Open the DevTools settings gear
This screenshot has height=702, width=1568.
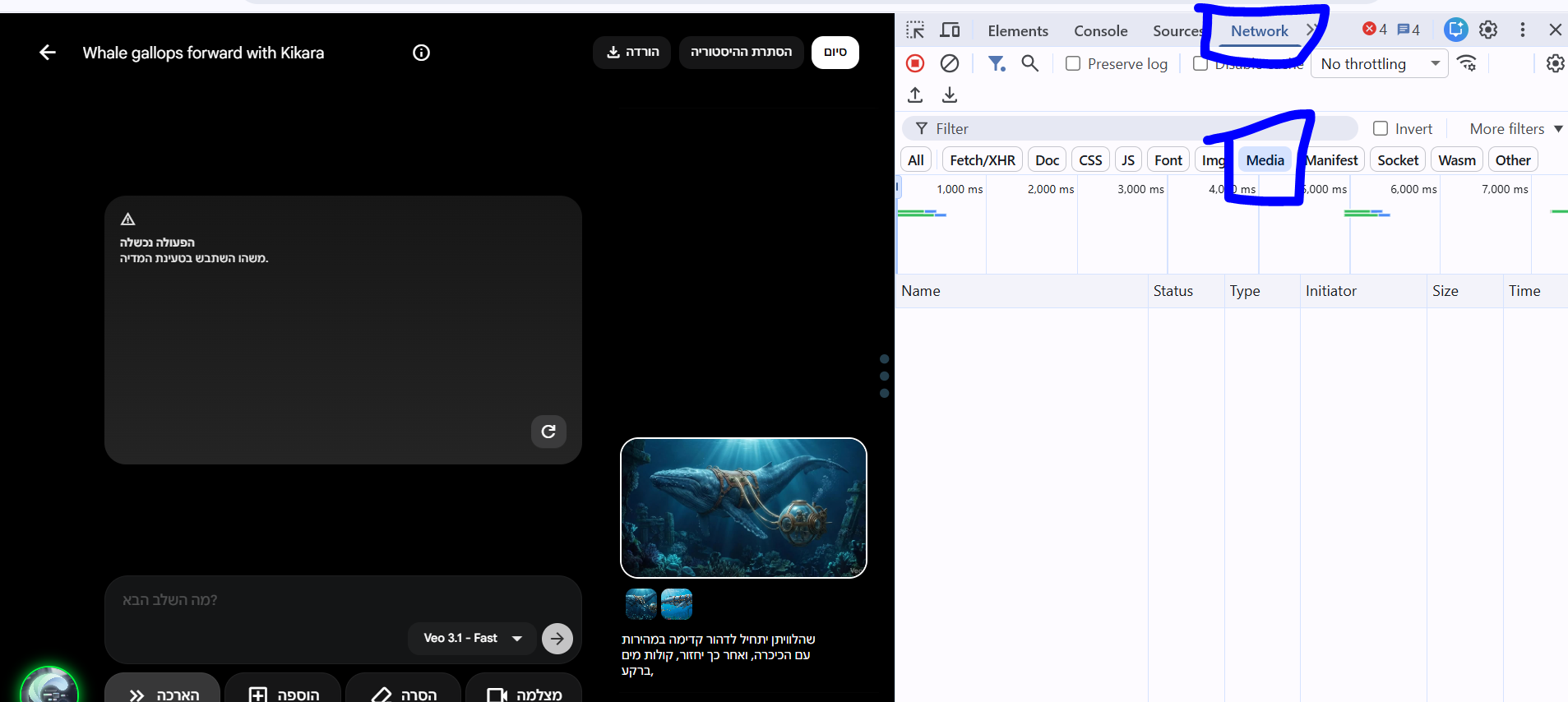(1488, 30)
